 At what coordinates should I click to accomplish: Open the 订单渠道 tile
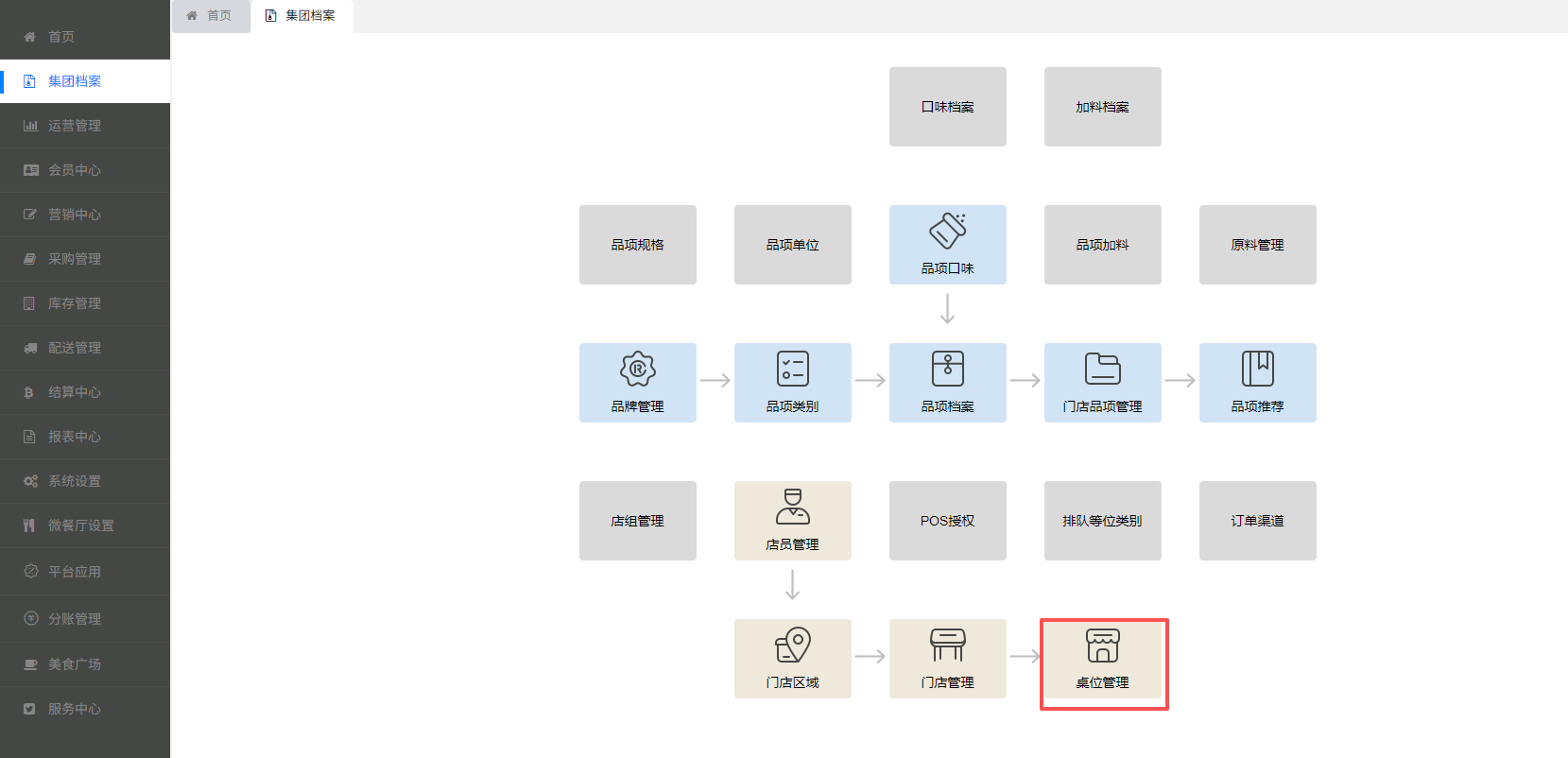tap(1257, 521)
